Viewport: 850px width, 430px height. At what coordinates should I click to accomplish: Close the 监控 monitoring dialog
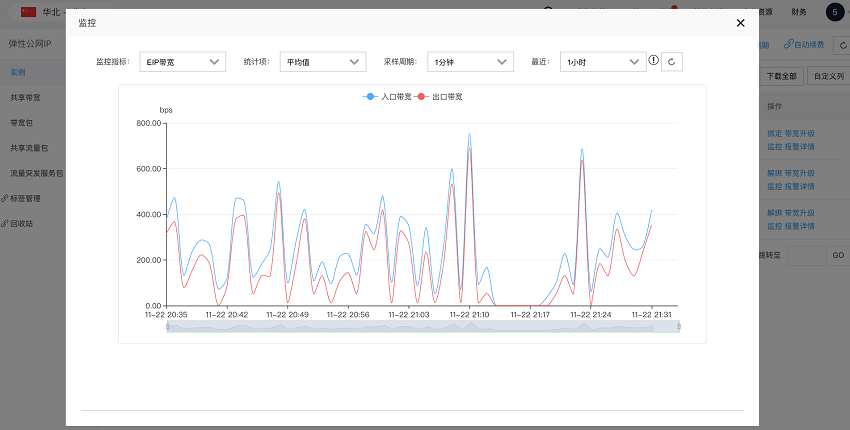740,23
